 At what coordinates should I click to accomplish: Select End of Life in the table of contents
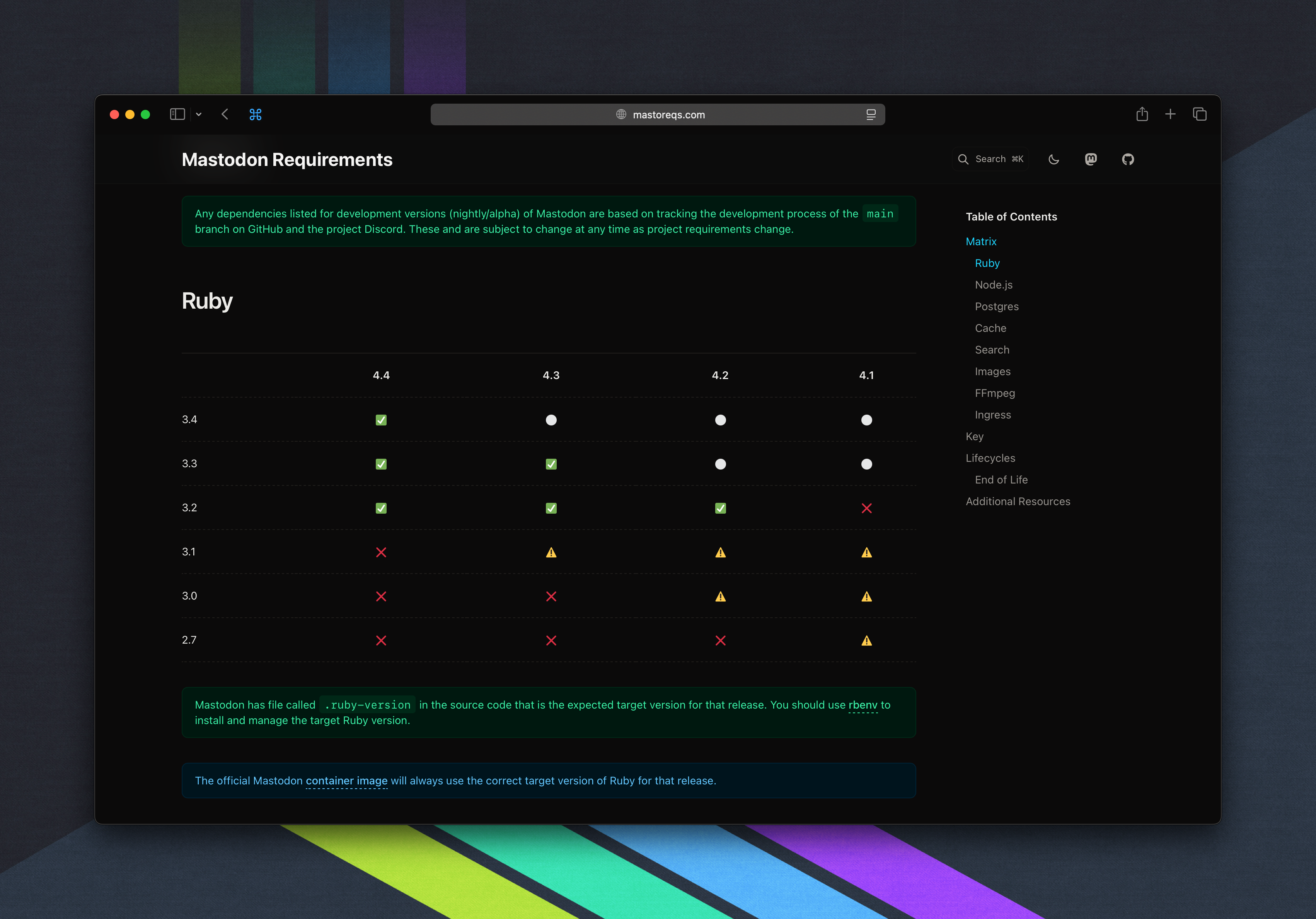[x=1001, y=480]
